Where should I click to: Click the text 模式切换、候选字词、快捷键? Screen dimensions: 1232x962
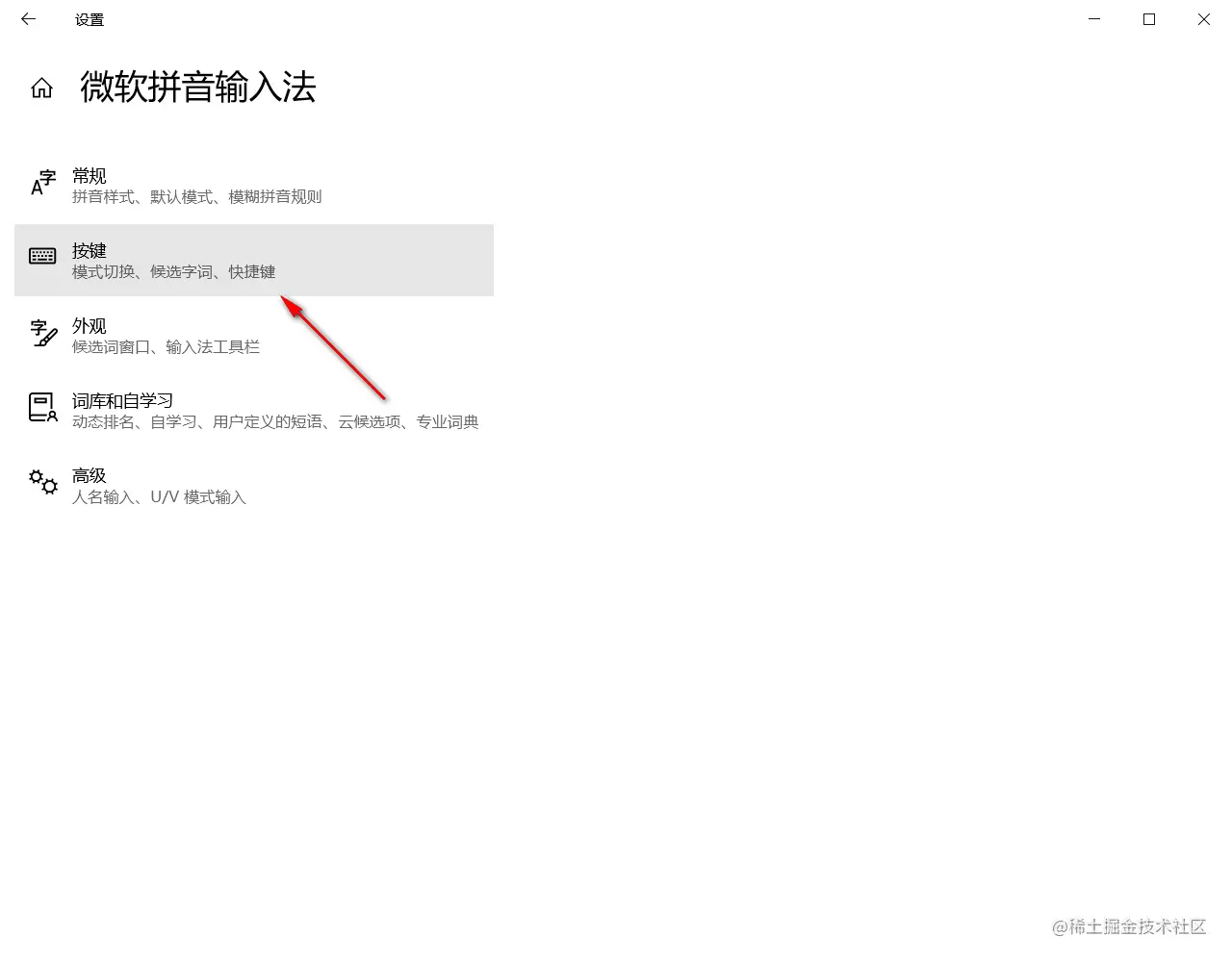pos(173,272)
